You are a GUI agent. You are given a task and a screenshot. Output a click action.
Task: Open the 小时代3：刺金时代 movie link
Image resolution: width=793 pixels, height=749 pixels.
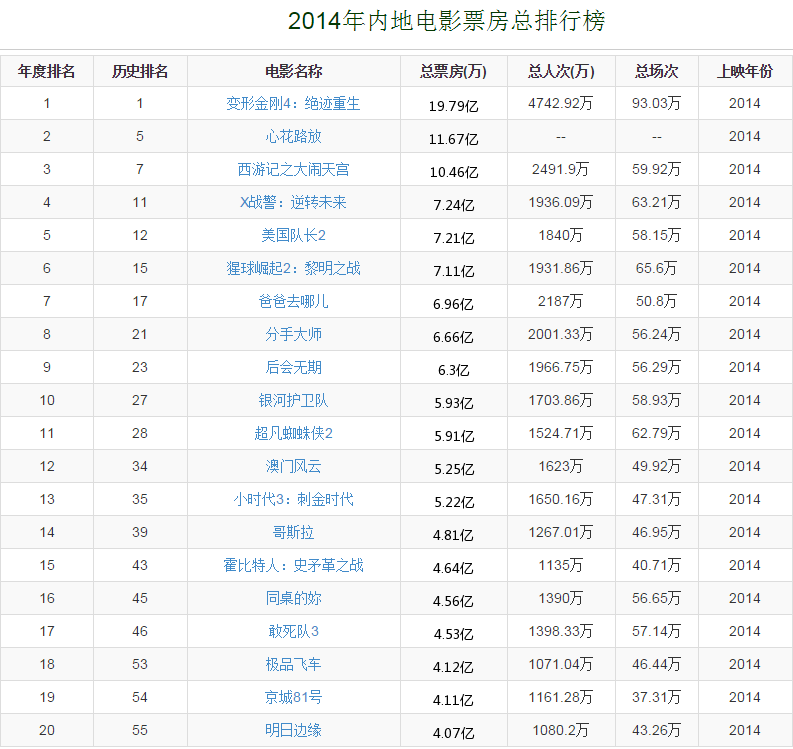293,499
